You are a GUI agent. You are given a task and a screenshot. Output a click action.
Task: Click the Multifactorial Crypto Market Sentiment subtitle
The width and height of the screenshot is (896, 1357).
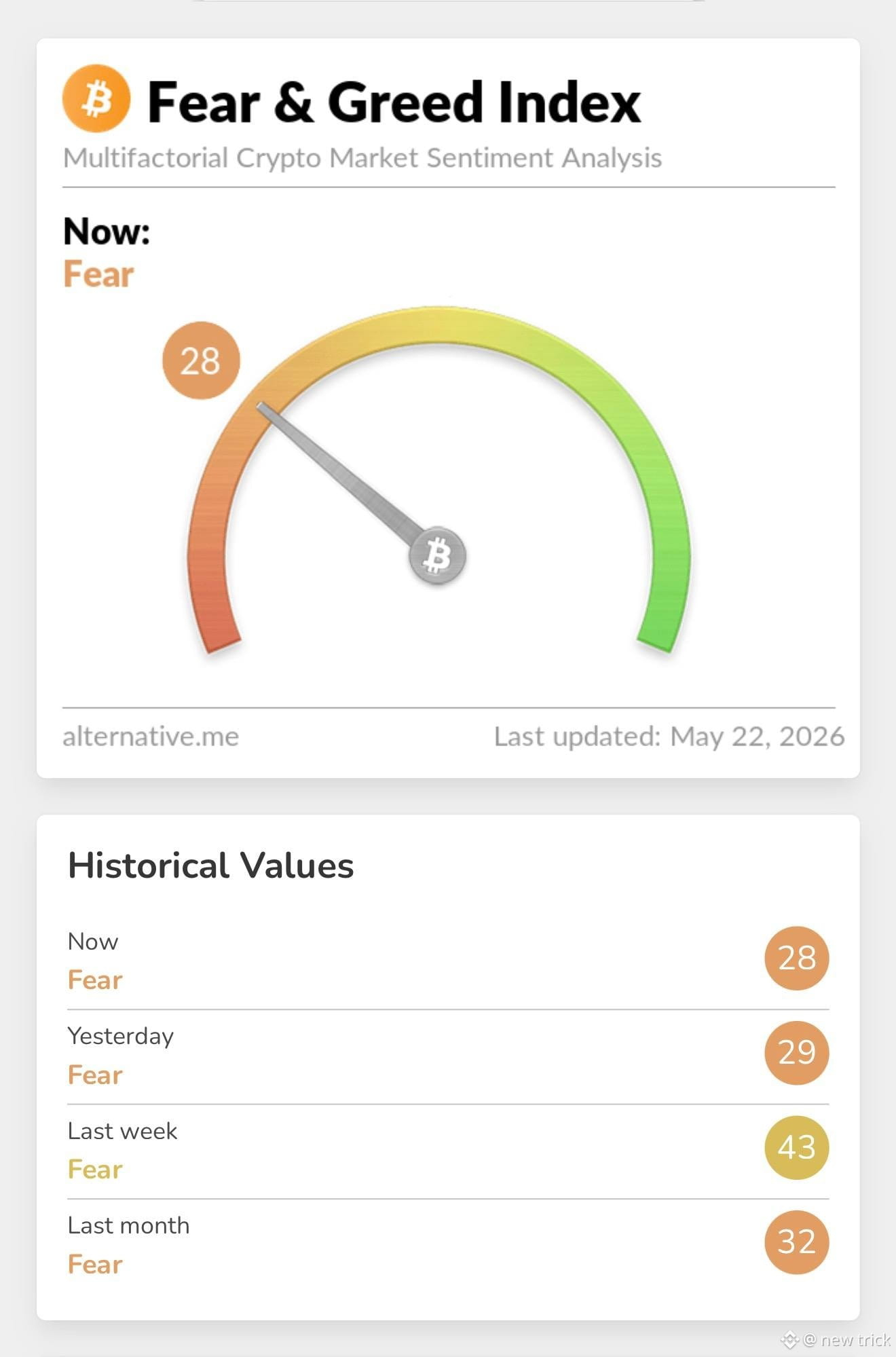coord(362,158)
